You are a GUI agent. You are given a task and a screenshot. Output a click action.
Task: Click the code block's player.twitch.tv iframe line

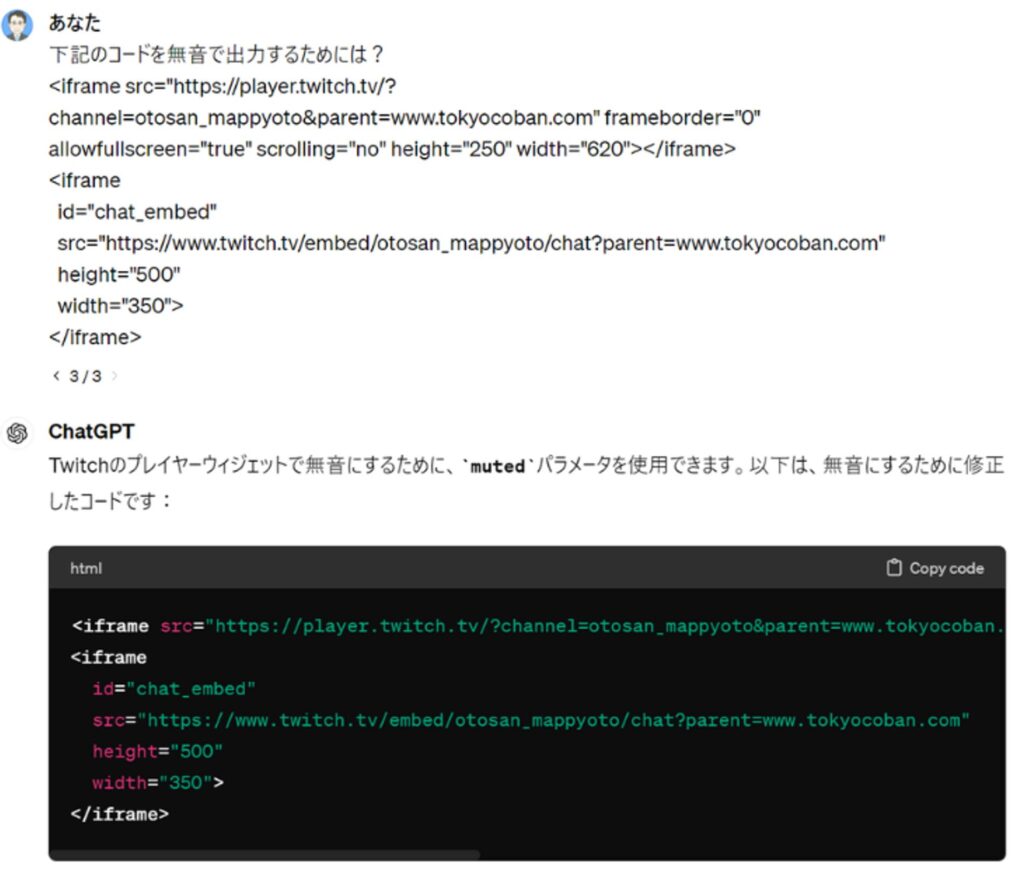538,626
